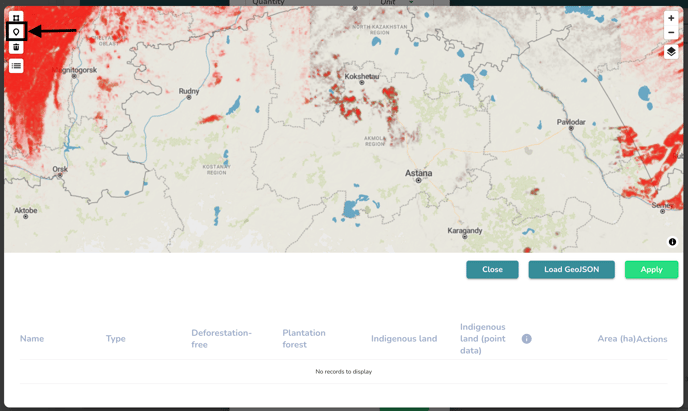Viewport: 688px width, 411px height.
Task: Open the list view icon on map
Action: tap(16, 66)
